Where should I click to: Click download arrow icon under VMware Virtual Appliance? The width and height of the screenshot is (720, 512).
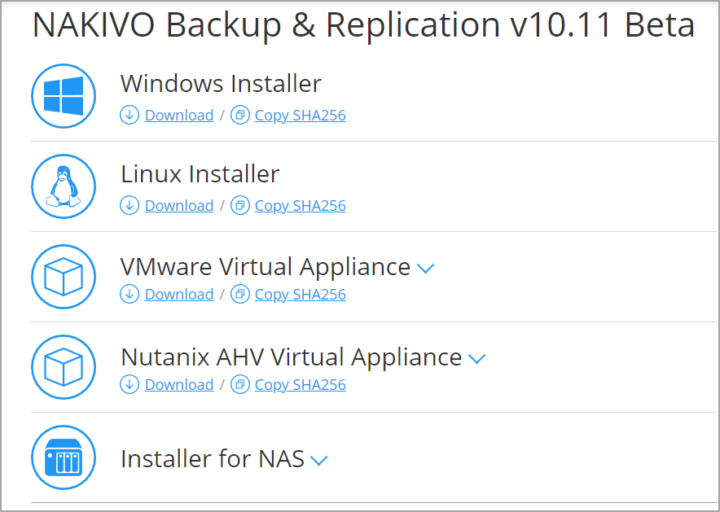129,294
